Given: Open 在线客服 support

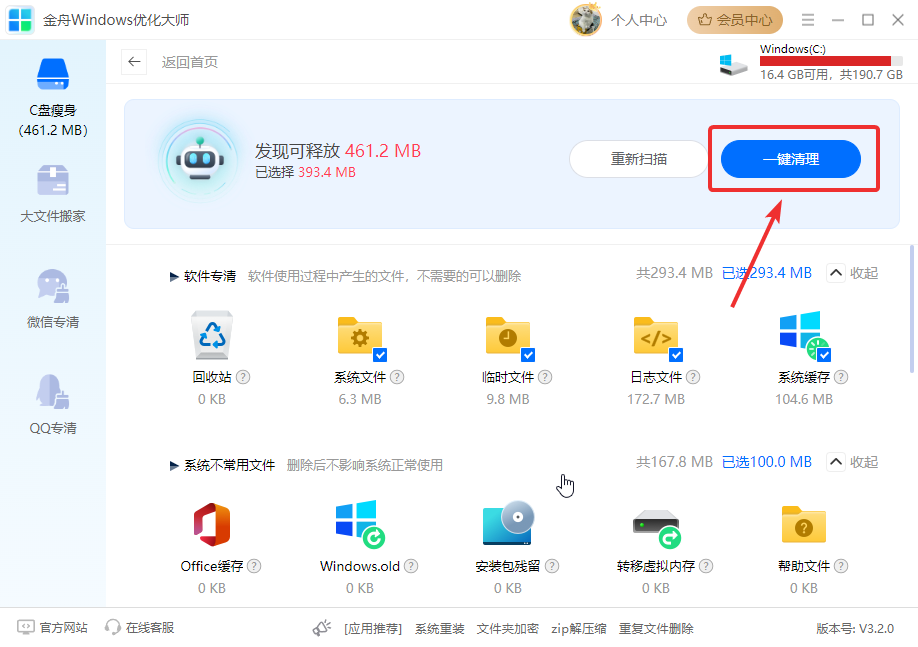Looking at the screenshot, I should pyautogui.click(x=139, y=628).
